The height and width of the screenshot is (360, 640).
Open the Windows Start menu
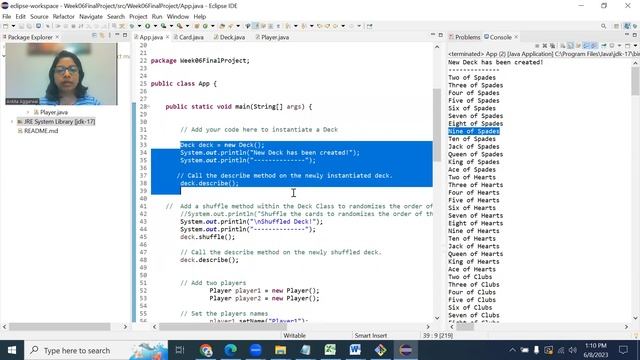[x=12, y=350]
